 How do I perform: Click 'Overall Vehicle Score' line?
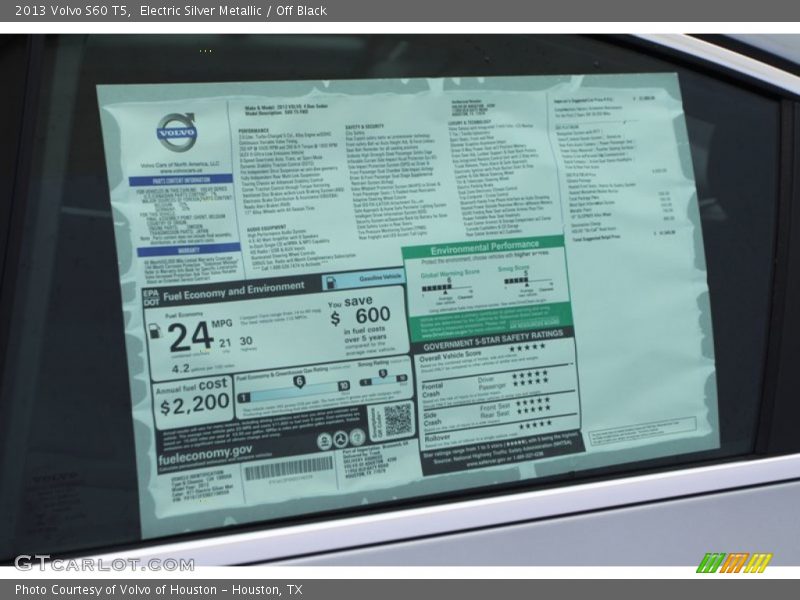(x=451, y=356)
